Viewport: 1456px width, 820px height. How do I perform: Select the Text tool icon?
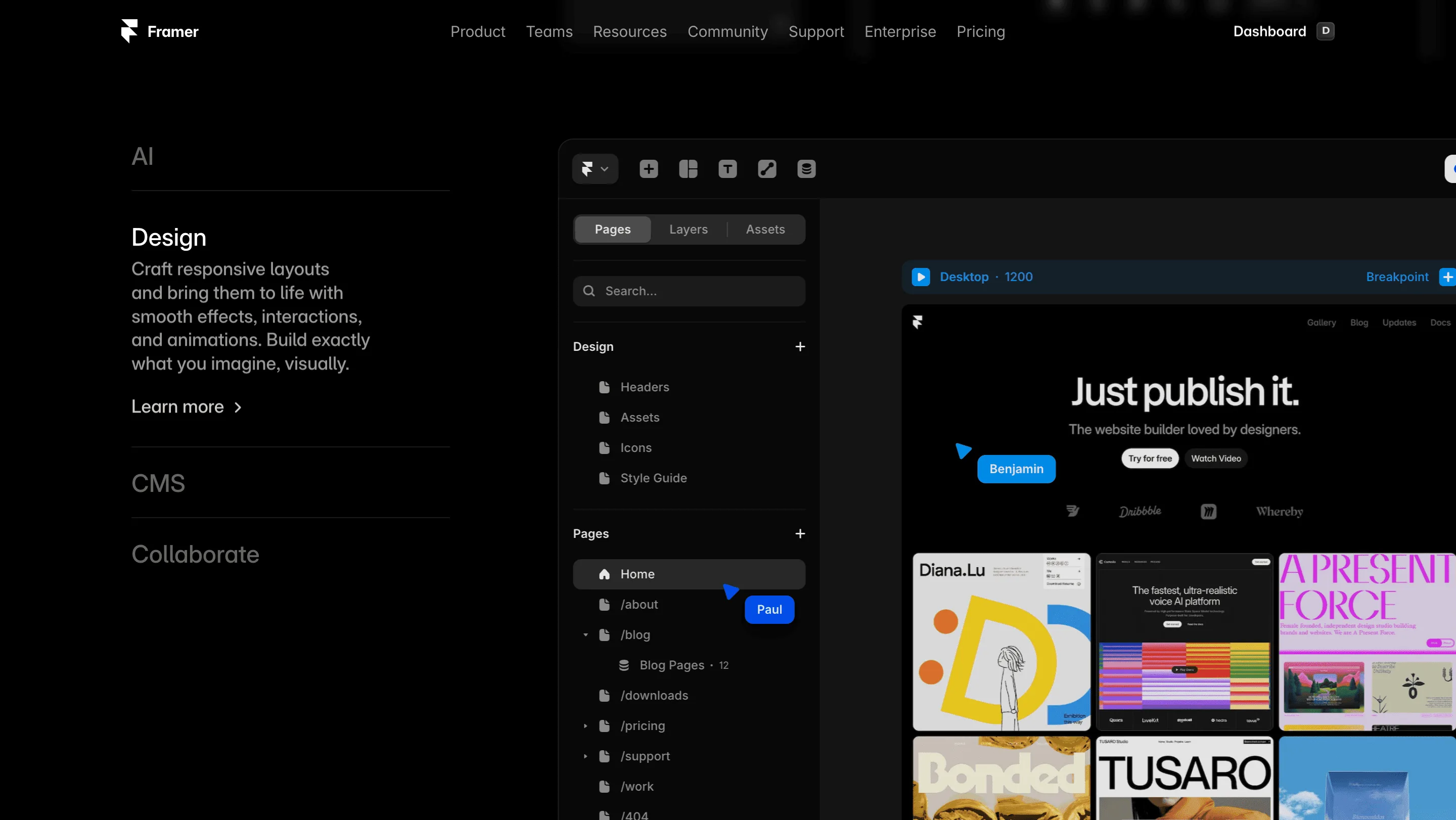(x=727, y=168)
